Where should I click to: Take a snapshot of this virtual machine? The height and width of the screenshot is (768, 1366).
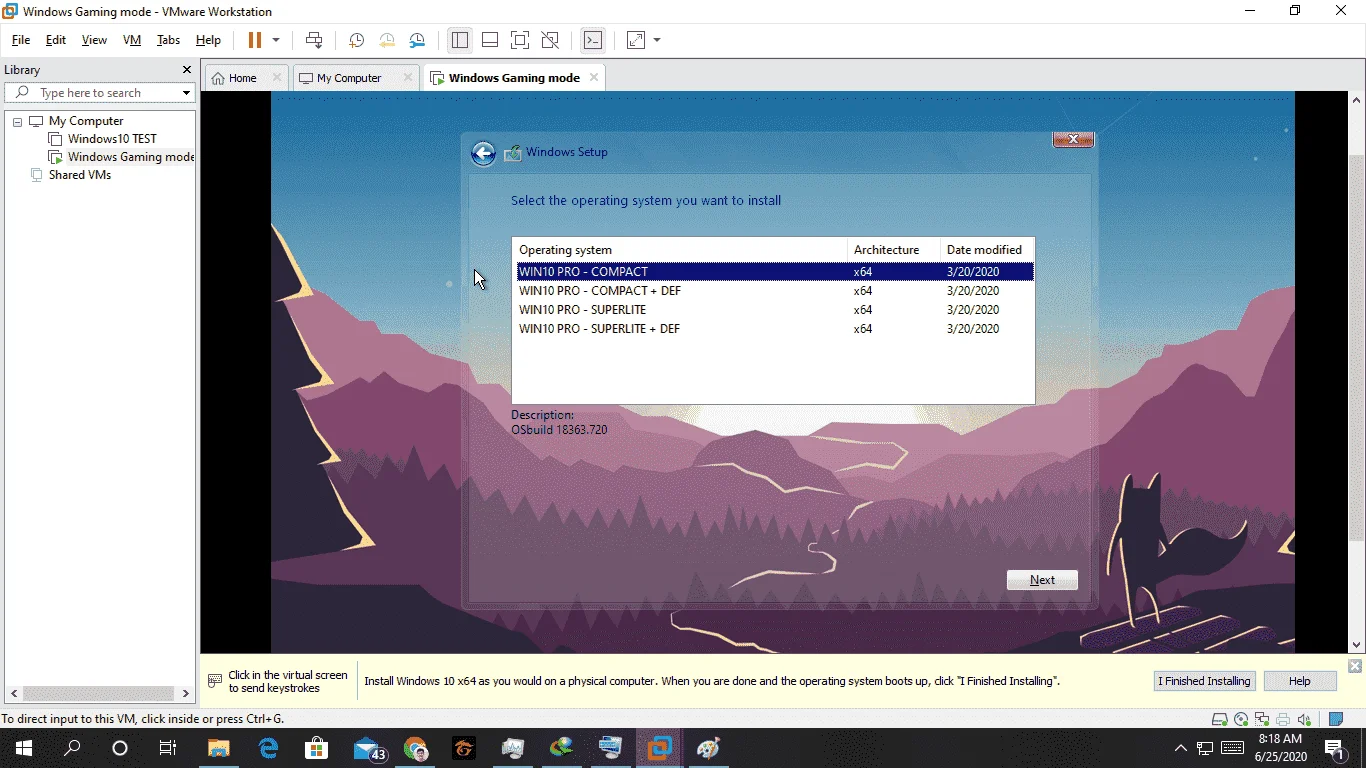click(x=356, y=40)
